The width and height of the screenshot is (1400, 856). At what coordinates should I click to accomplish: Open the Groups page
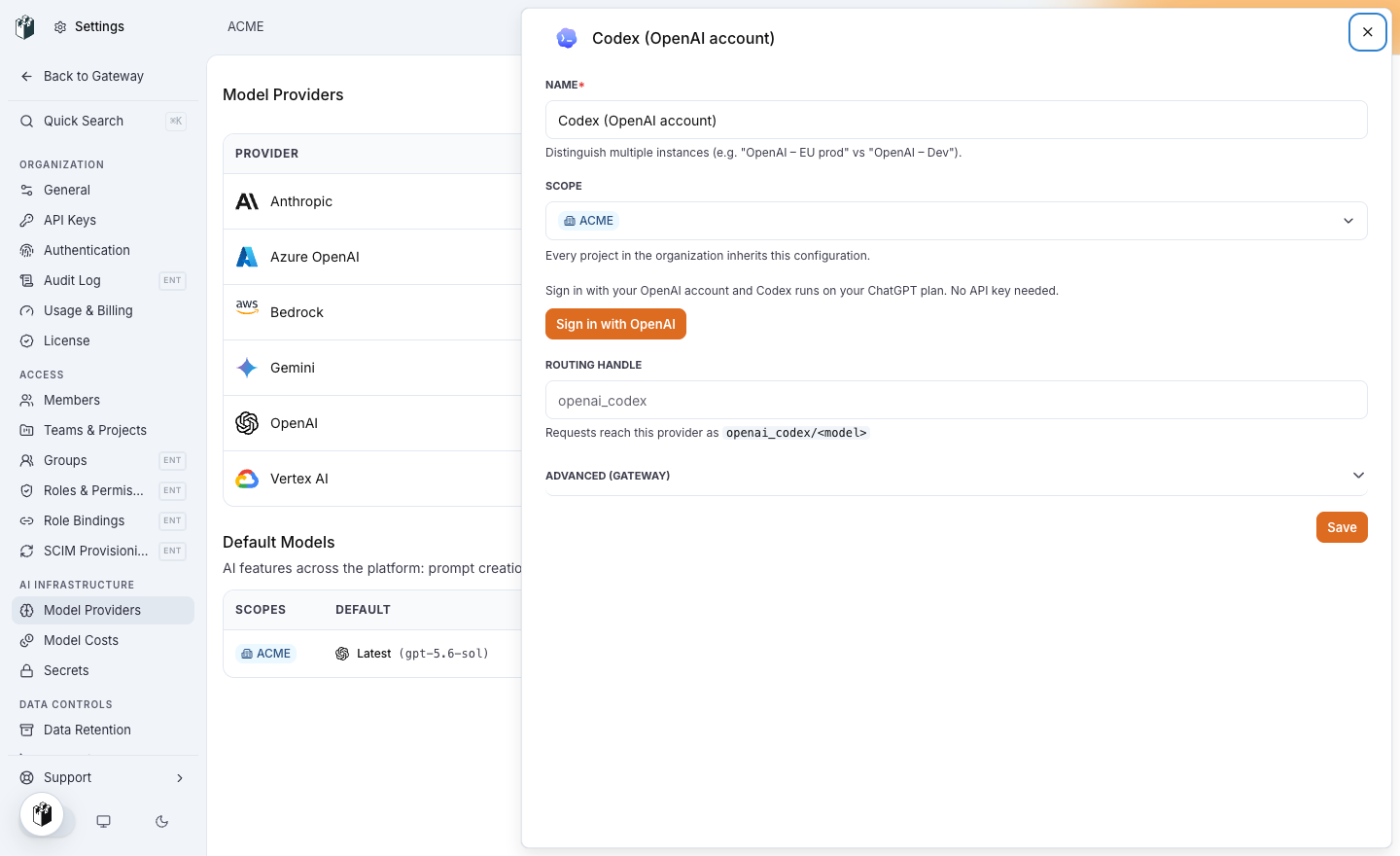(103, 461)
